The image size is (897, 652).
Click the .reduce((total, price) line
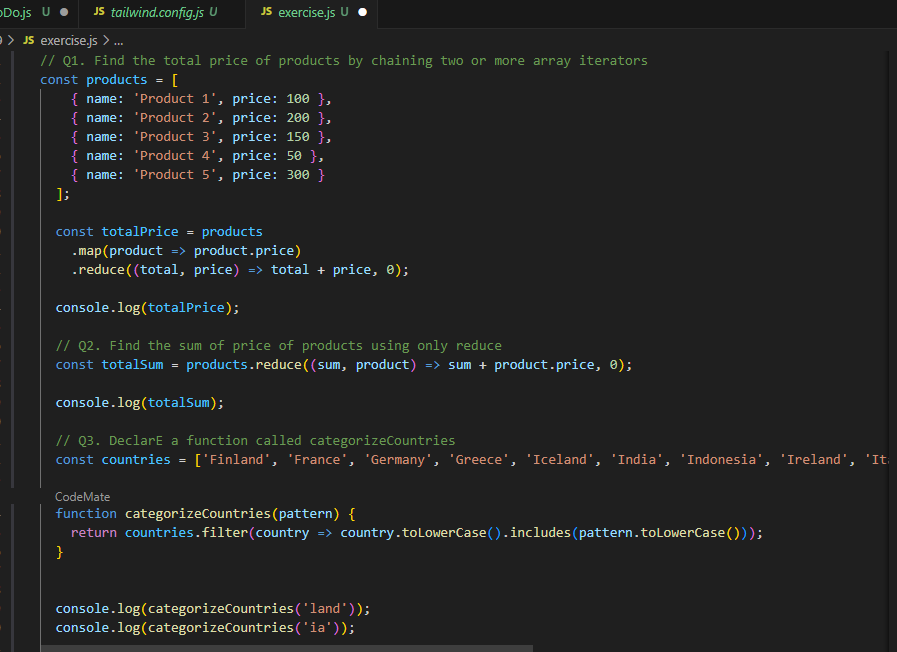click(x=240, y=269)
